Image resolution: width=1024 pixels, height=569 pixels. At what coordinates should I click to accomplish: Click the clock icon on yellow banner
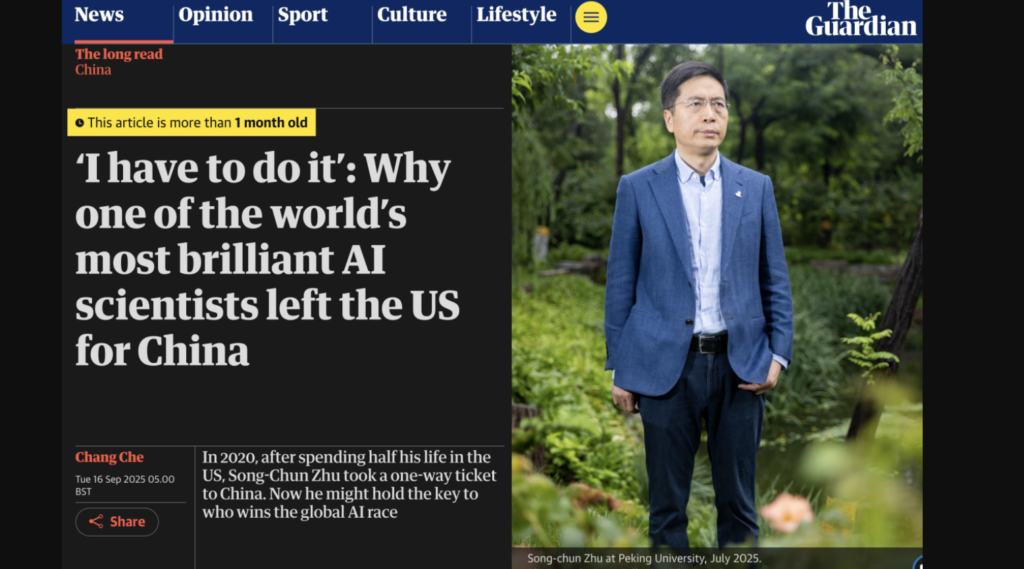[x=80, y=123]
